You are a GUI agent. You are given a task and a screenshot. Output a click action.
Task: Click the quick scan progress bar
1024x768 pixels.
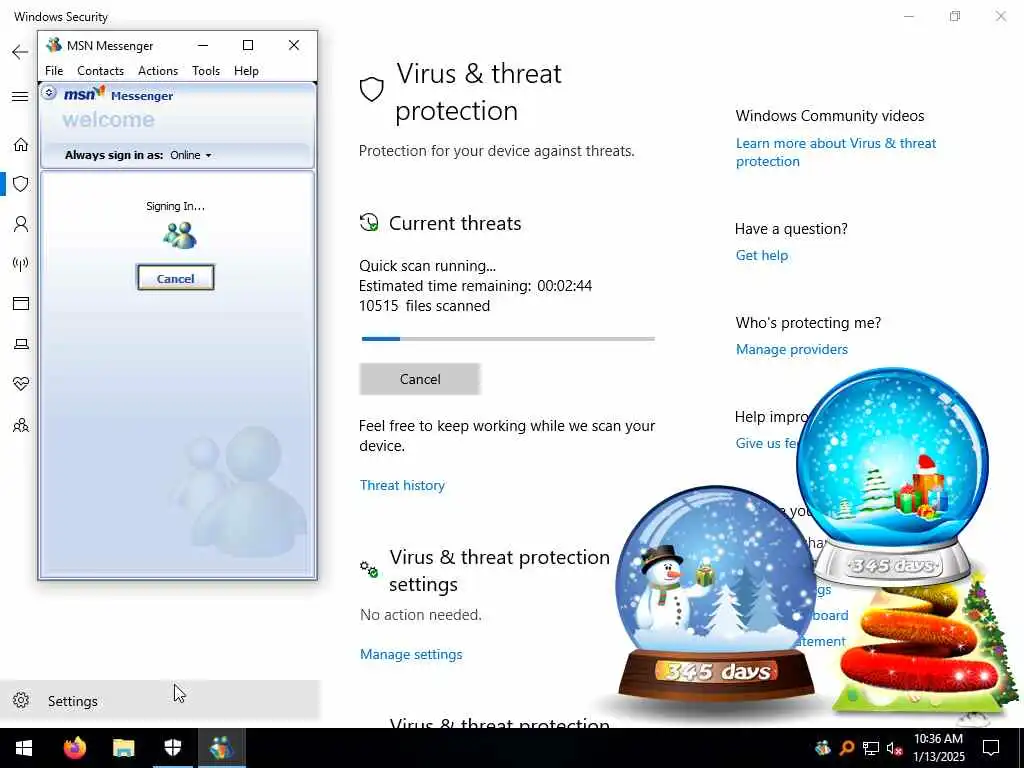point(508,339)
